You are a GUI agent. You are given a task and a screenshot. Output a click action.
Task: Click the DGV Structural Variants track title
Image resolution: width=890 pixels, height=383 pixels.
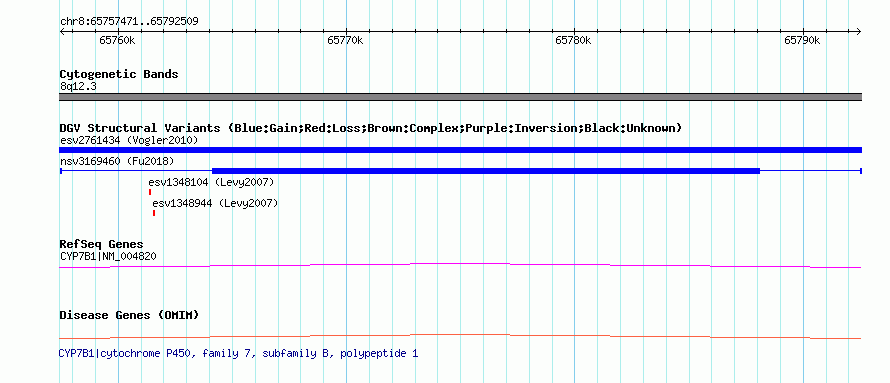[x=371, y=128]
